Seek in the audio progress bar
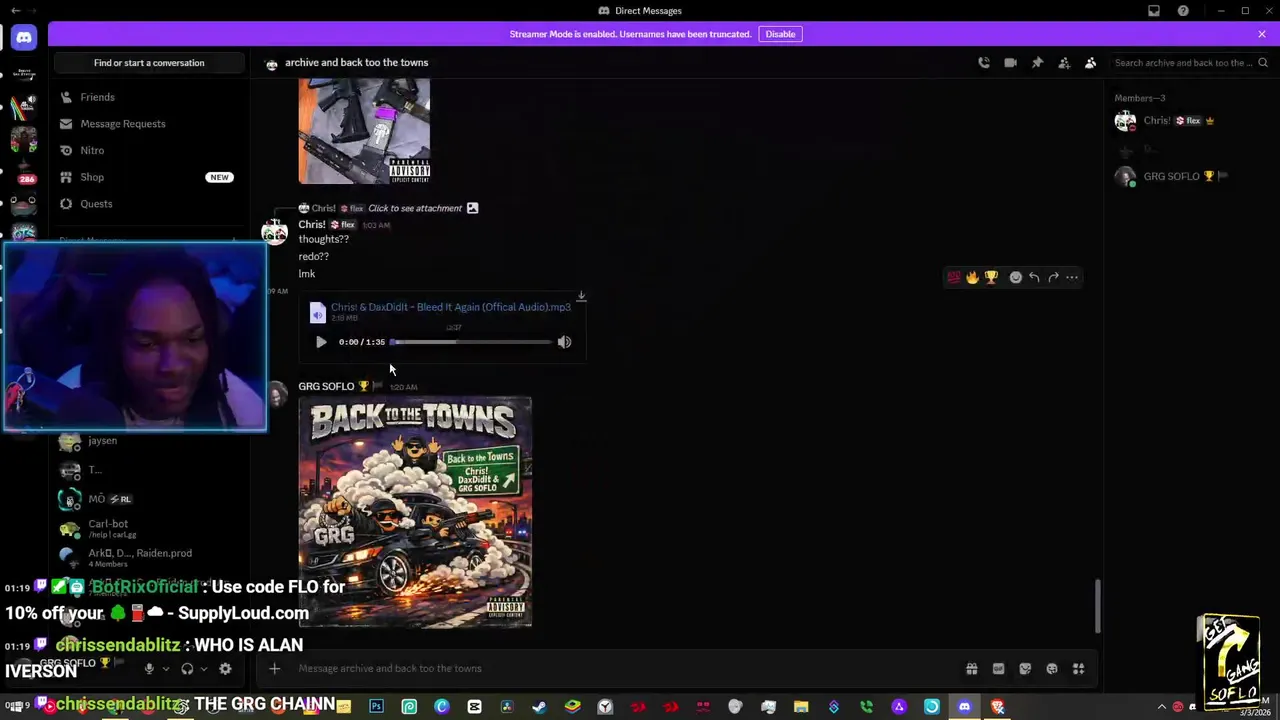The width and height of the screenshot is (1280, 720). point(471,342)
